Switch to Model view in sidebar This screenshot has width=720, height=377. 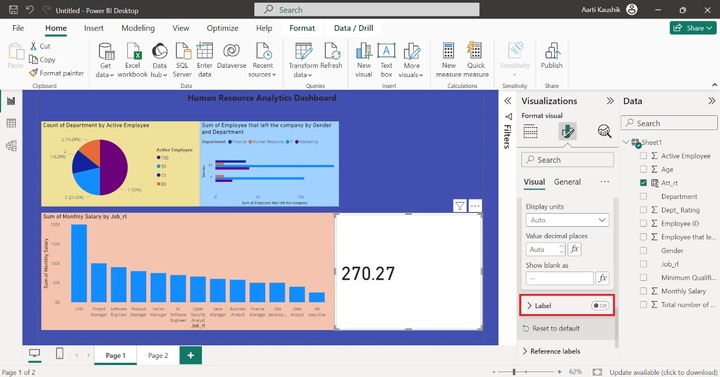(11, 146)
